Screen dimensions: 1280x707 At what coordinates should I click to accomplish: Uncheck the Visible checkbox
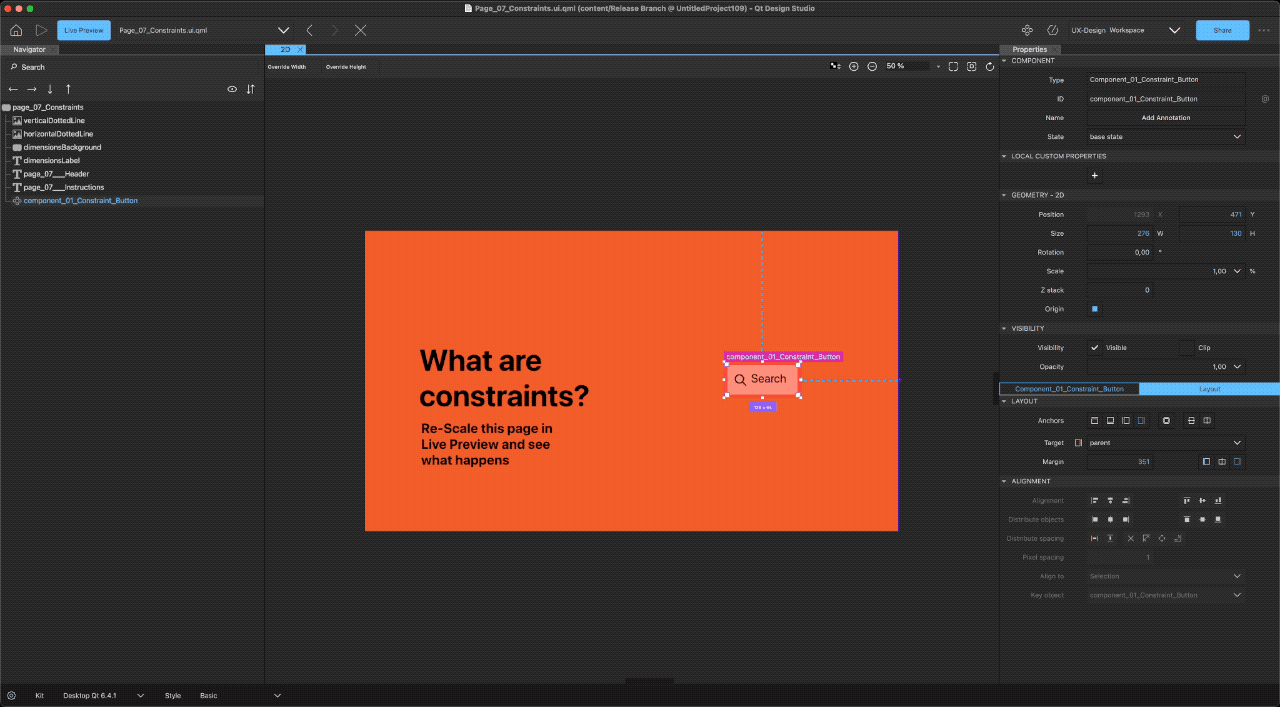pyautogui.click(x=1094, y=348)
